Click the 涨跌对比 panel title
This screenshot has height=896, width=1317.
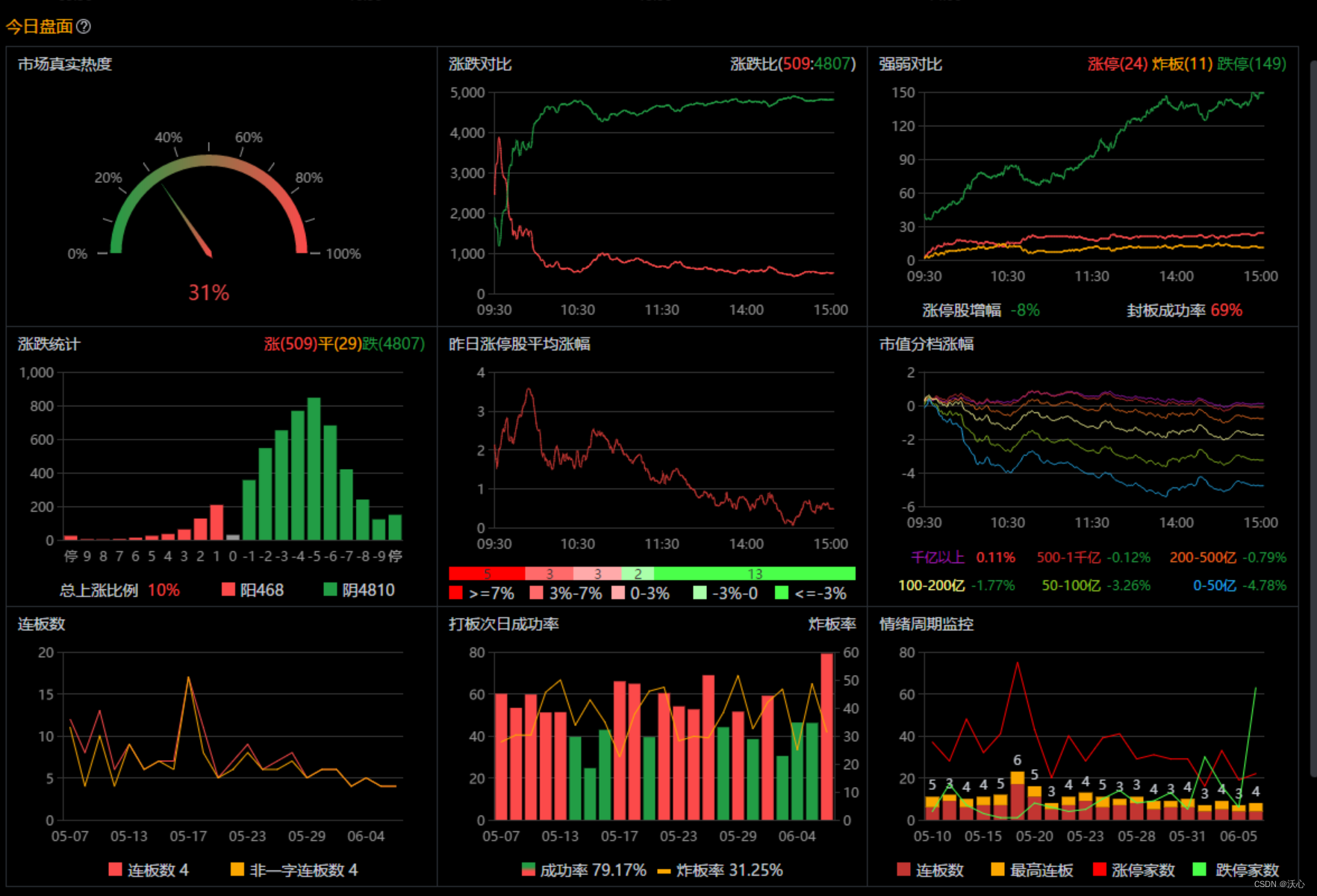pos(480,64)
